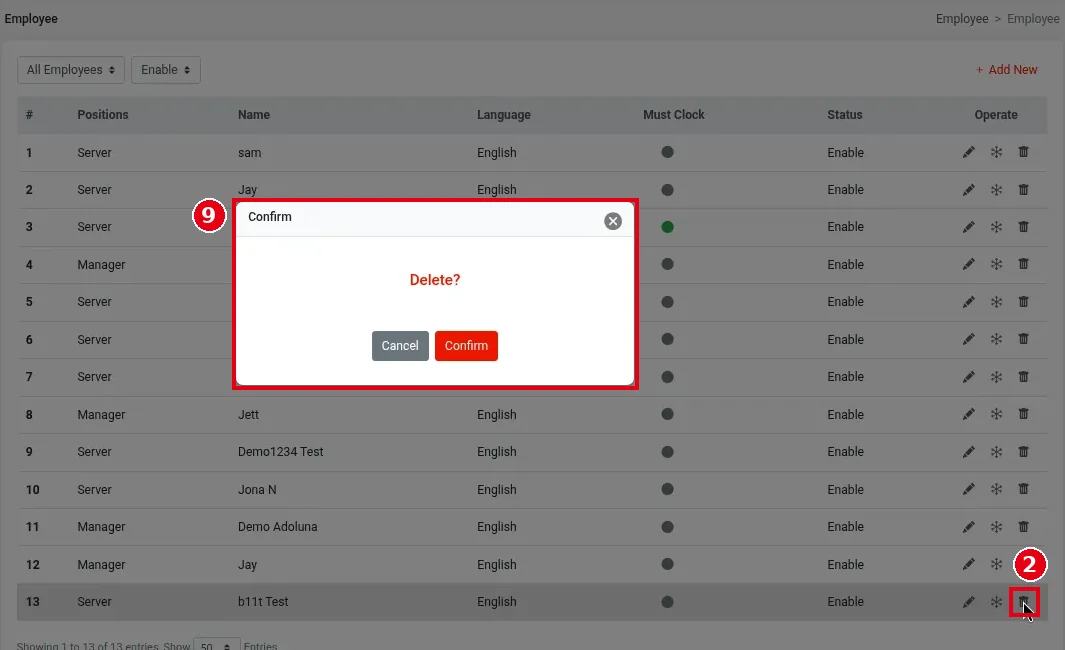Edit the row 2 employee Jay
Screen dimensions: 1065x650
coord(969,189)
